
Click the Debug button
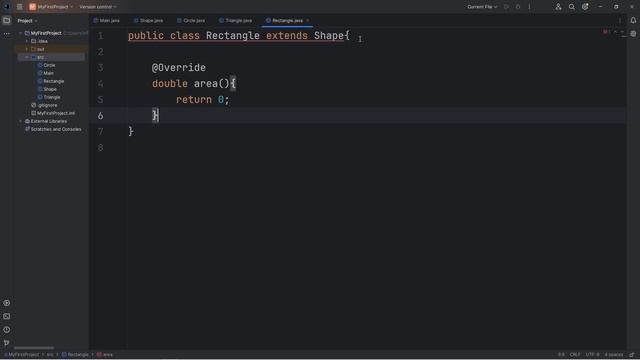[518, 7]
